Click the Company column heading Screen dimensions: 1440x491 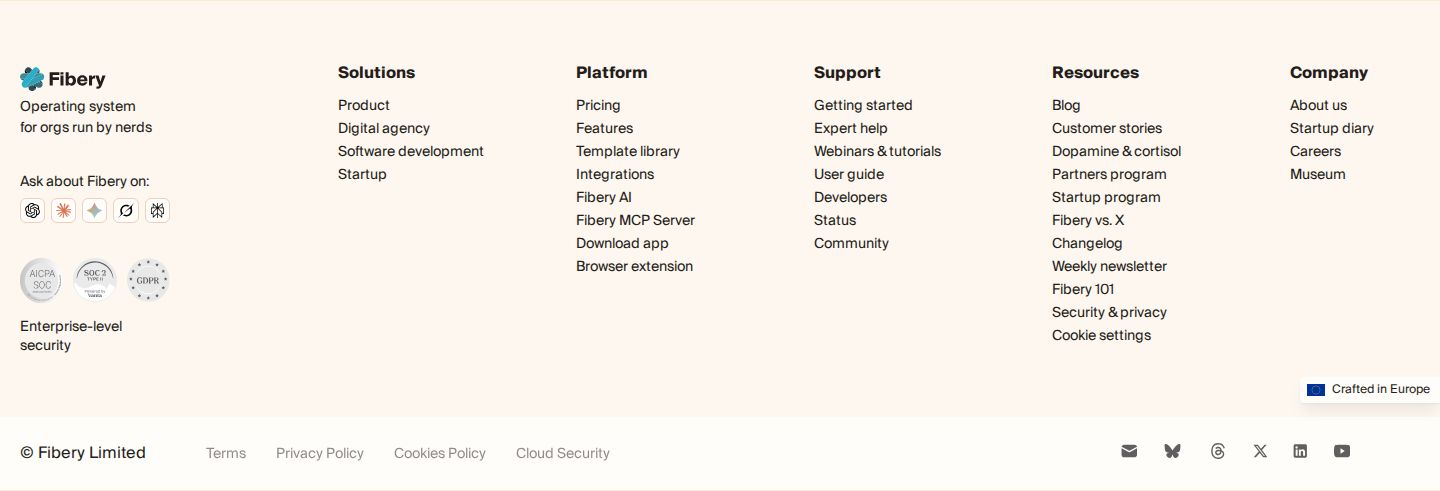click(1328, 72)
